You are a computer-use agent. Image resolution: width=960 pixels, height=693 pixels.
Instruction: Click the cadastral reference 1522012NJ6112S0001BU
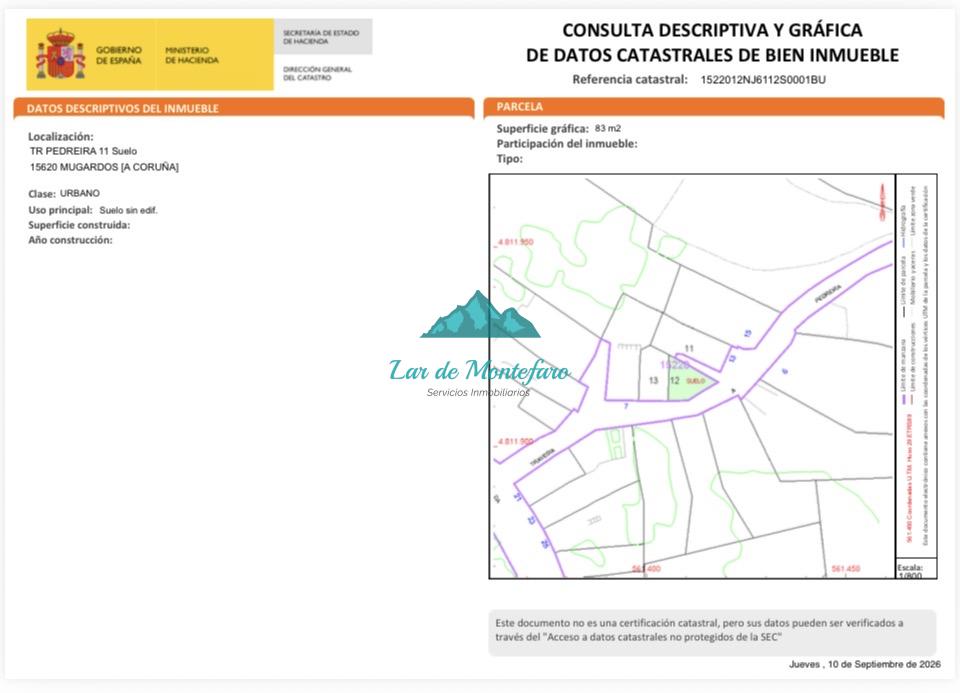click(763, 80)
